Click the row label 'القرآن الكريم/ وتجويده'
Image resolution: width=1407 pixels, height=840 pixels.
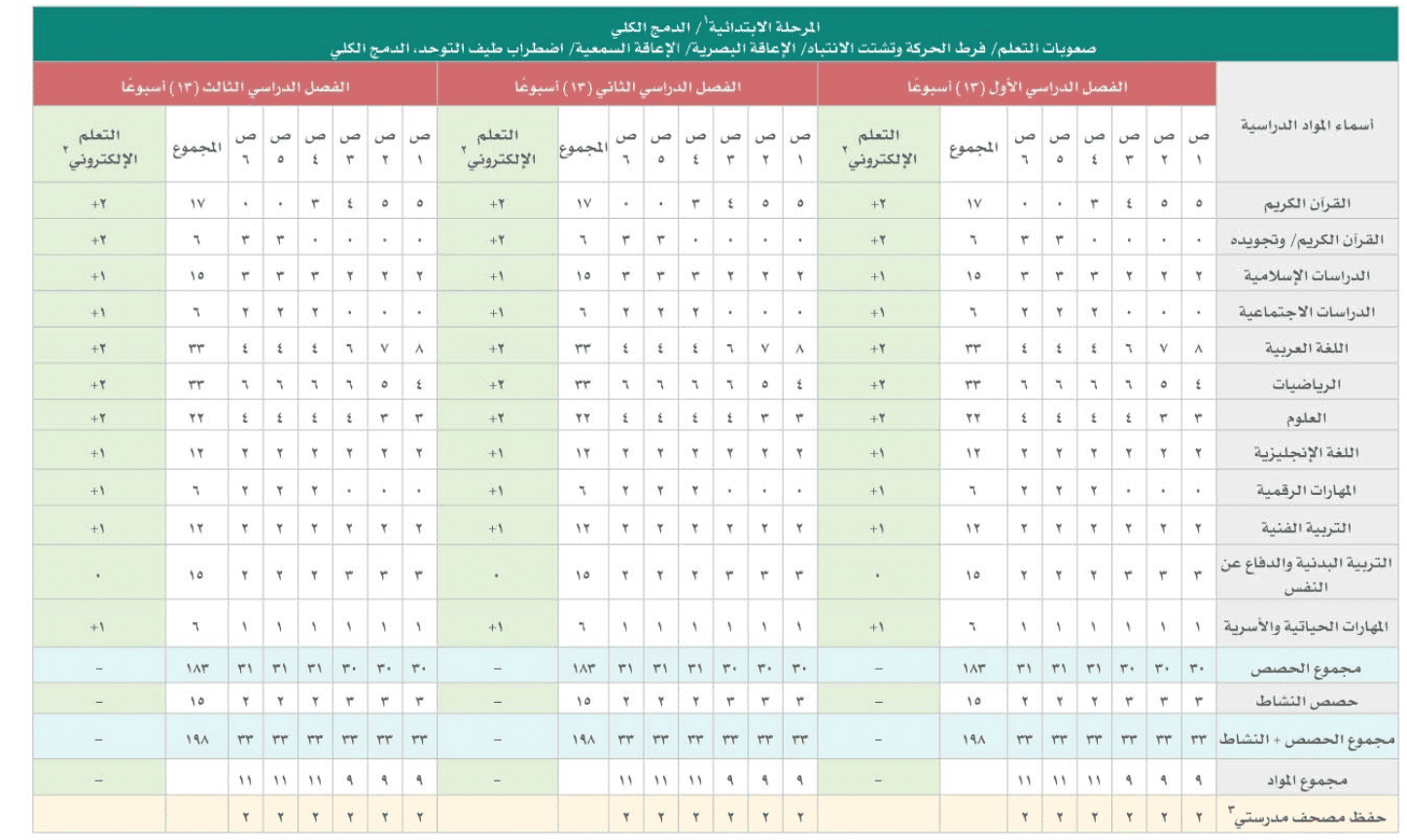[x=1307, y=240]
